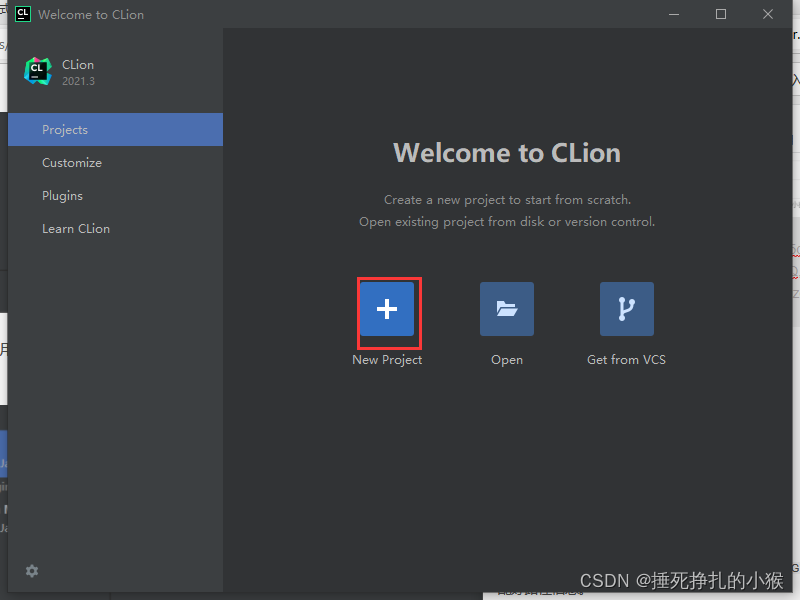Click the Open folder icon
The image size is (800, 600).
click(x=507, y=309)
